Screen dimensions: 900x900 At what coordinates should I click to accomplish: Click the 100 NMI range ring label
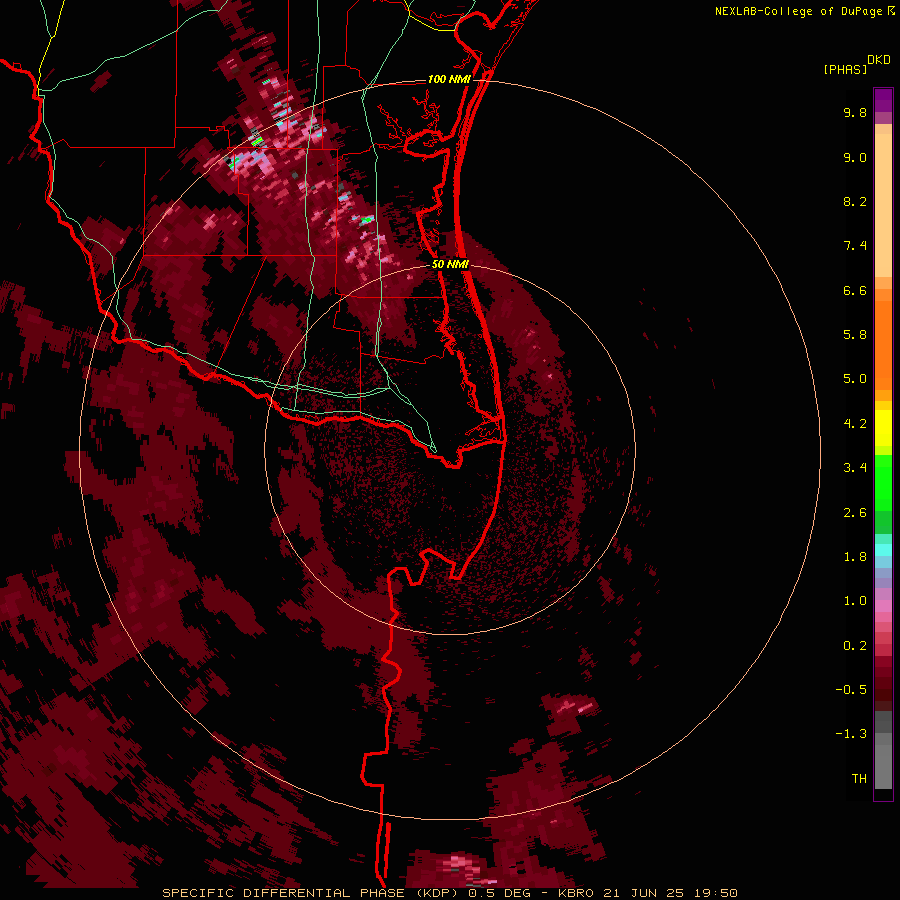click(449, 79)
